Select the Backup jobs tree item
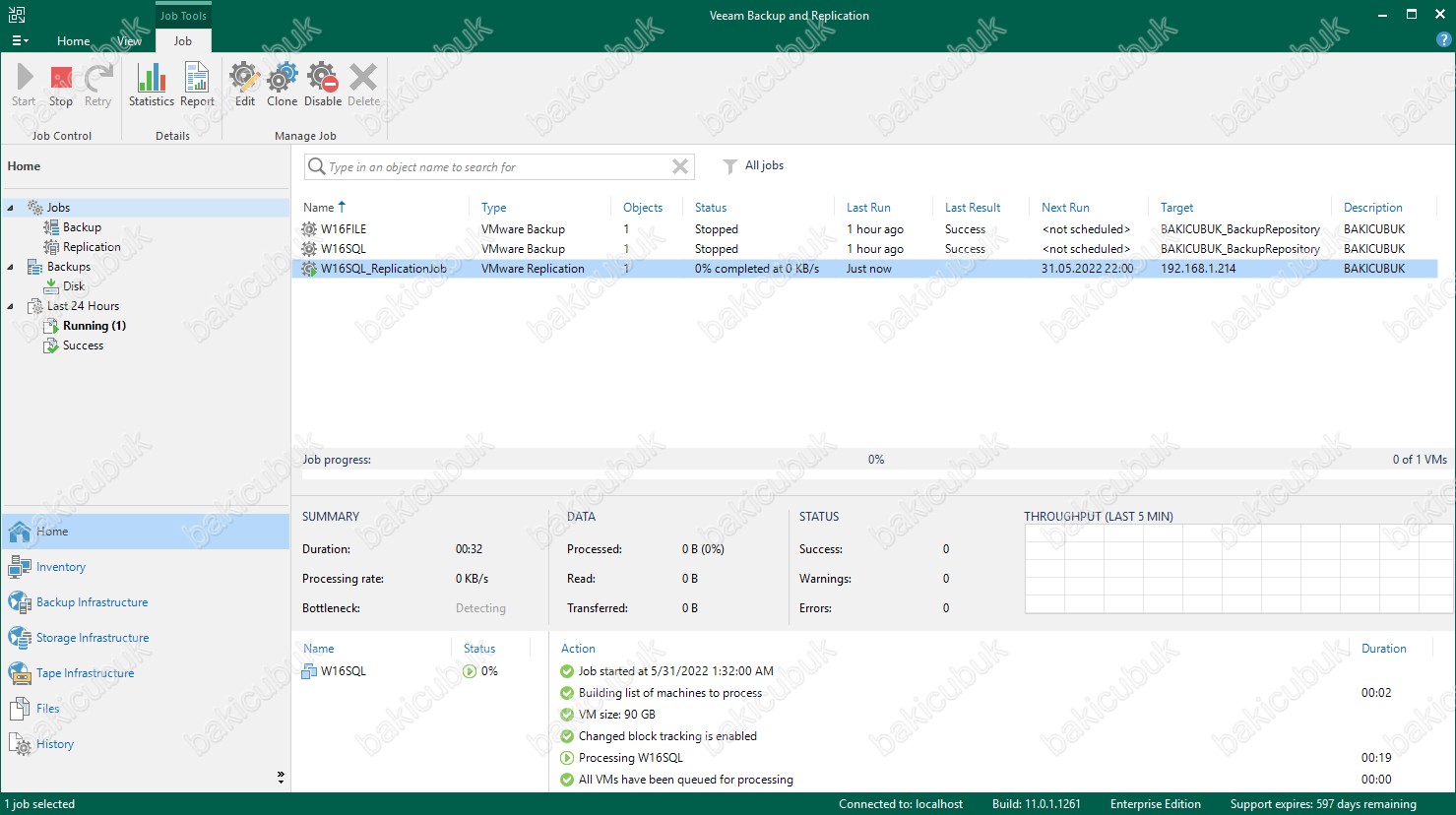This screenshot has width=1456, height=815. (x=82, y=227)
